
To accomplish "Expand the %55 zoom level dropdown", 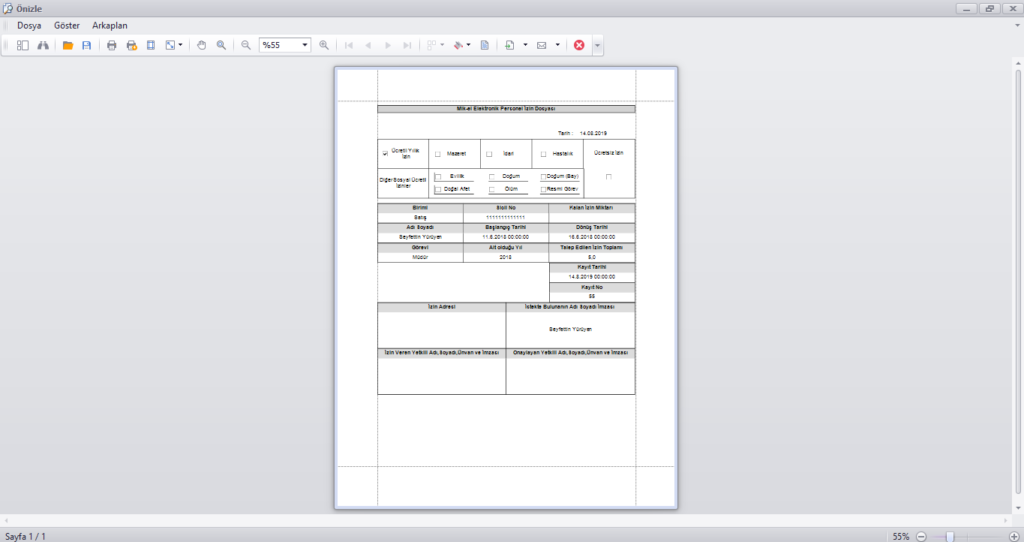I will click(x=305, y=45).
